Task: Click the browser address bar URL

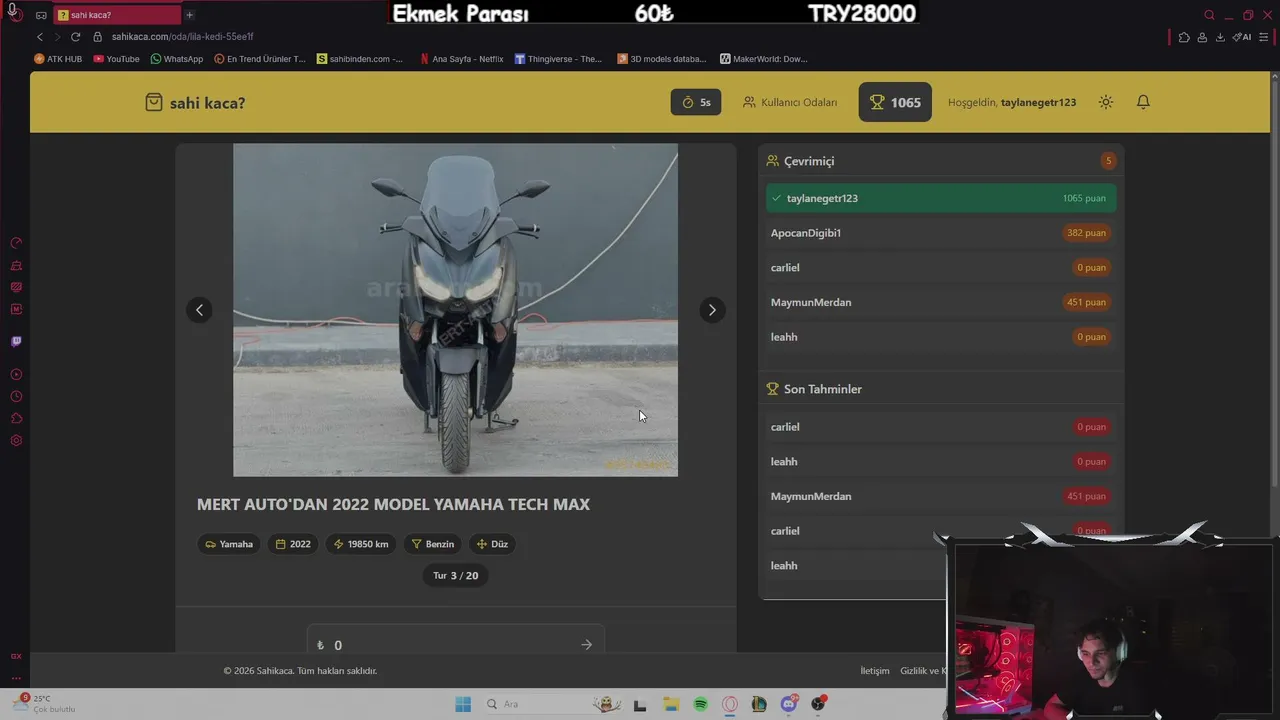Action: (182, 37)
